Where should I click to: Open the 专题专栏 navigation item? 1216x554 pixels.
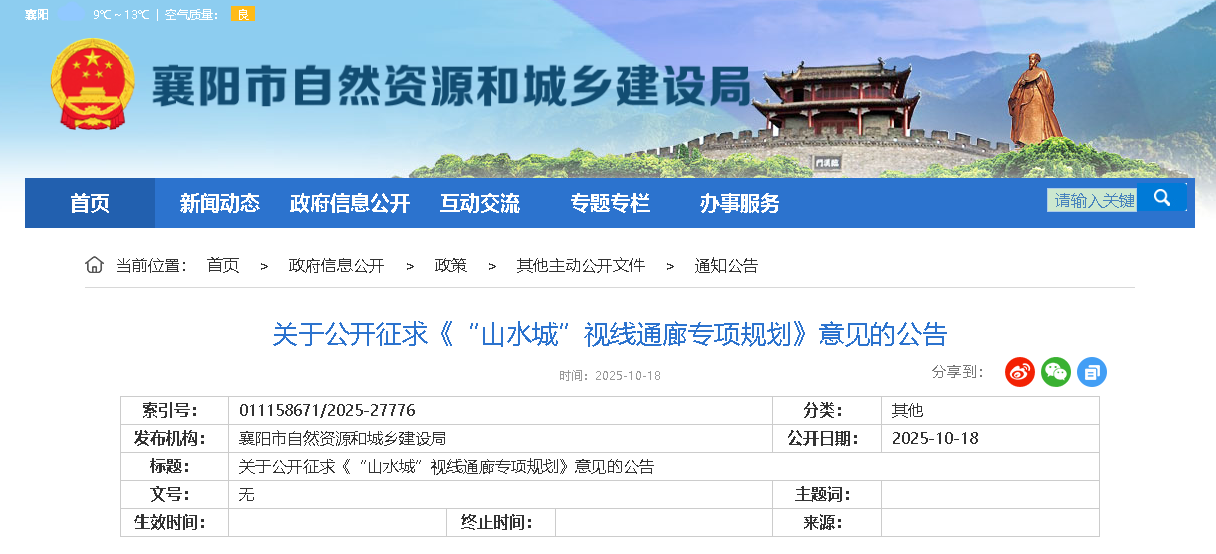[610, 203]
